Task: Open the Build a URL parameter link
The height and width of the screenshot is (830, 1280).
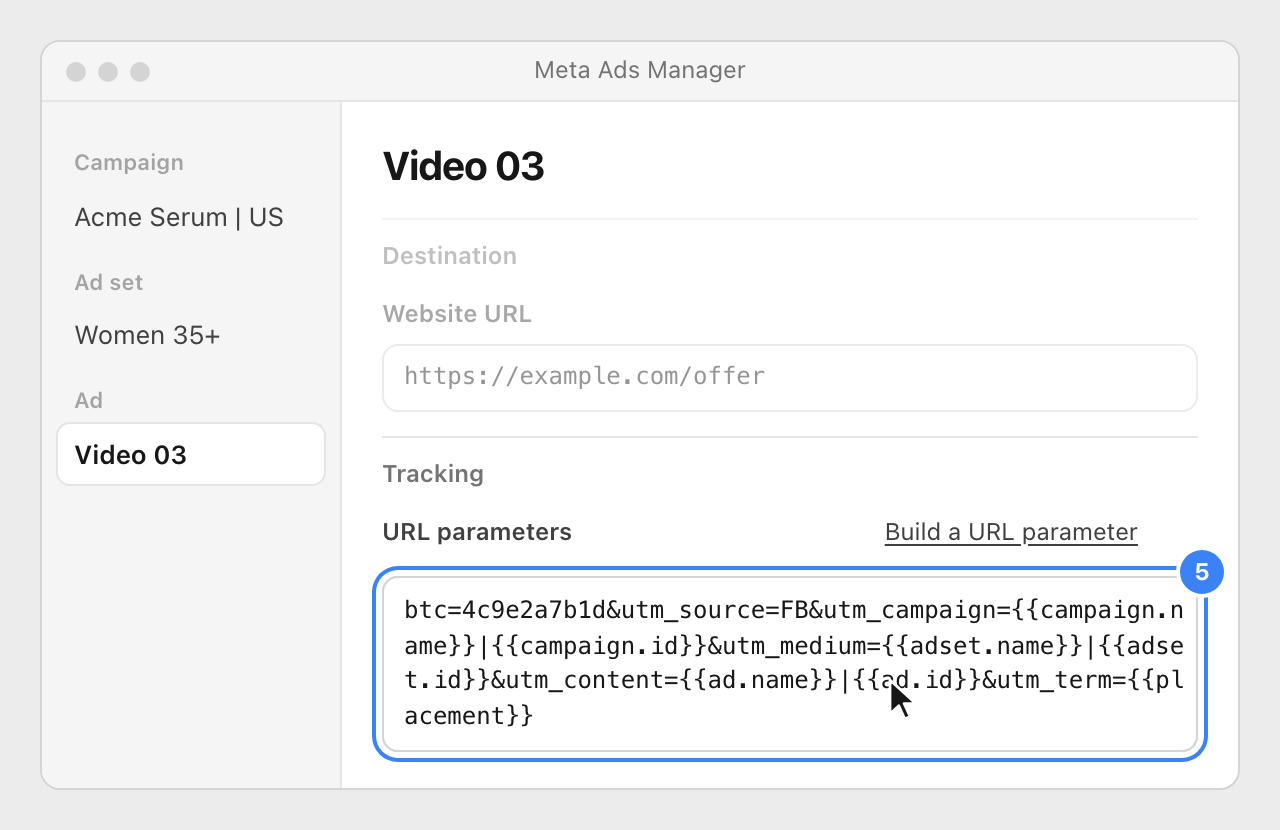Action: 1011,532
